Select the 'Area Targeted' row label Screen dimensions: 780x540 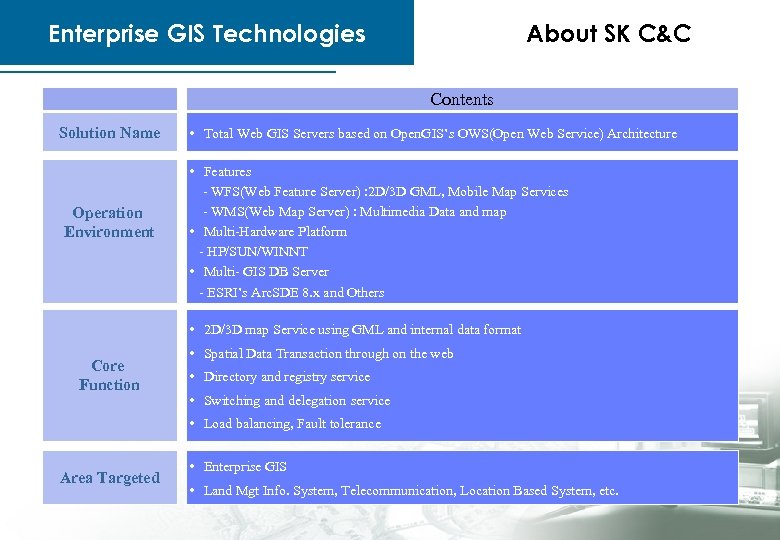[x=110, y=477]
